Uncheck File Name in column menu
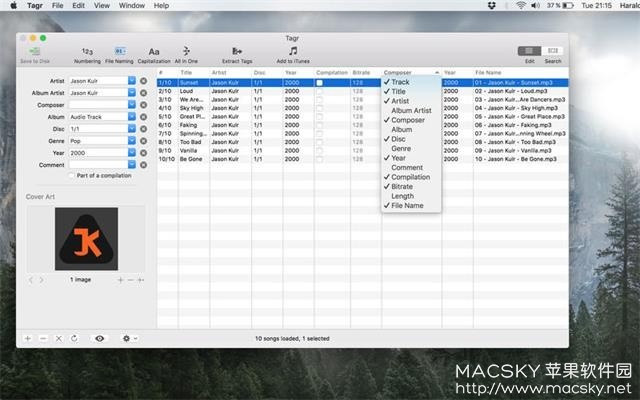 pos(411,206)
